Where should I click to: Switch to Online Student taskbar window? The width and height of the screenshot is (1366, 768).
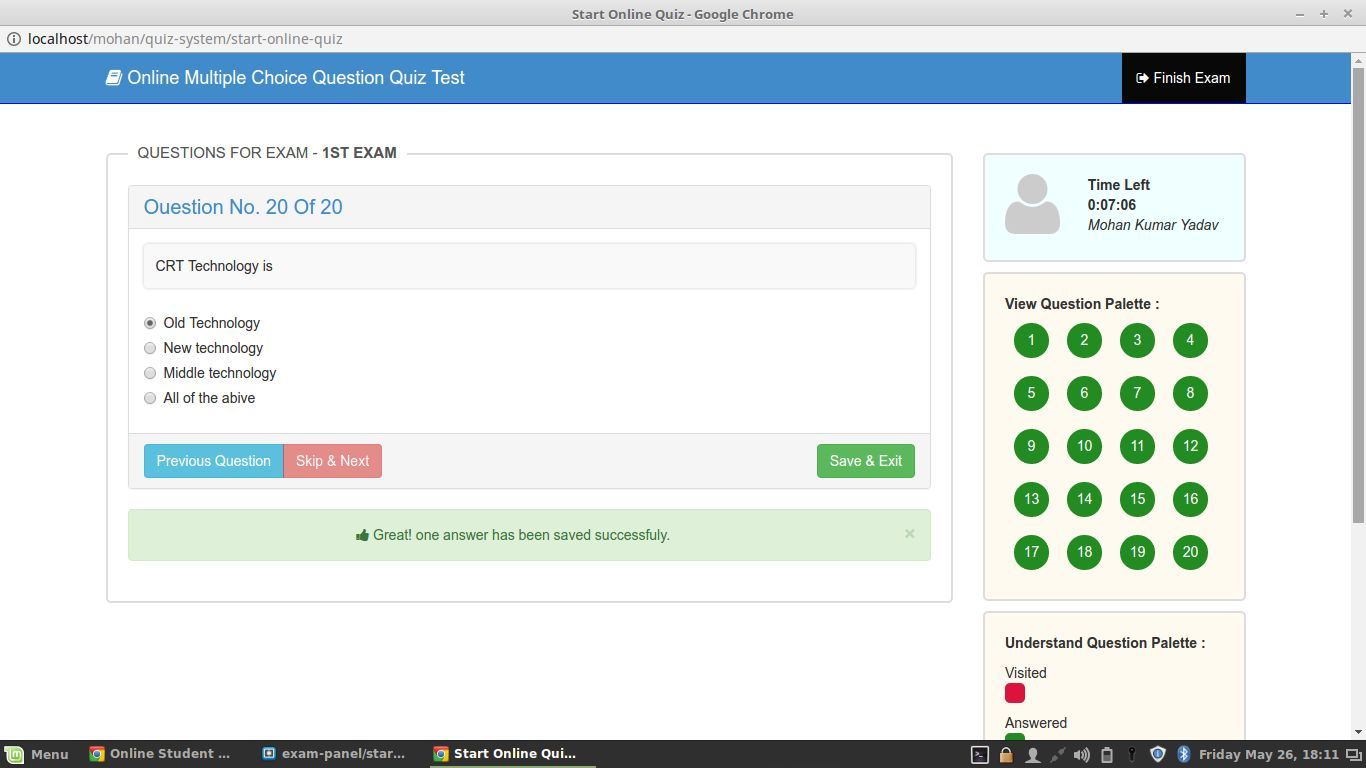tap(160, 754)
